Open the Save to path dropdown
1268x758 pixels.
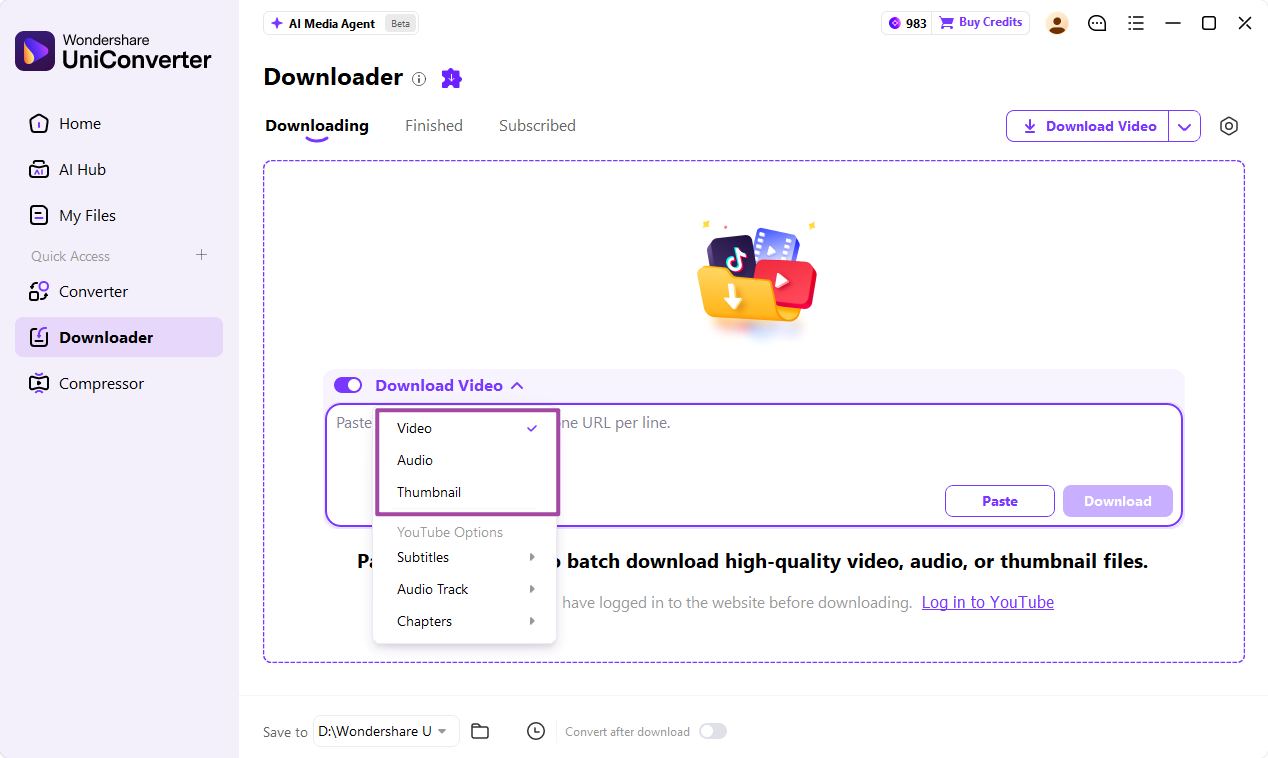(386, 731)
